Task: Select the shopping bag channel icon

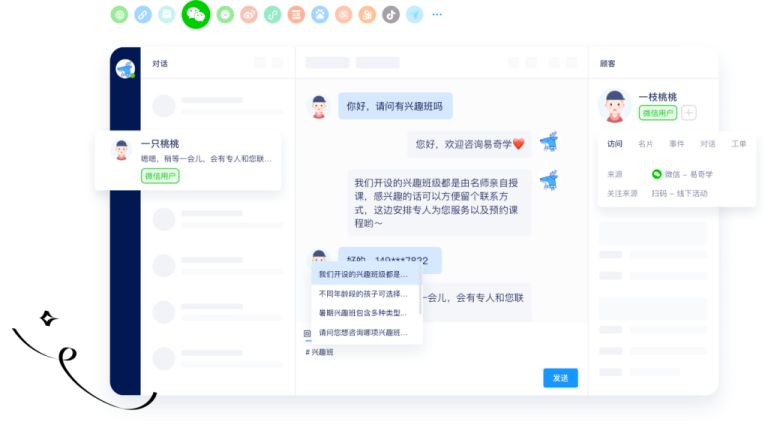Action: (167, 15)
